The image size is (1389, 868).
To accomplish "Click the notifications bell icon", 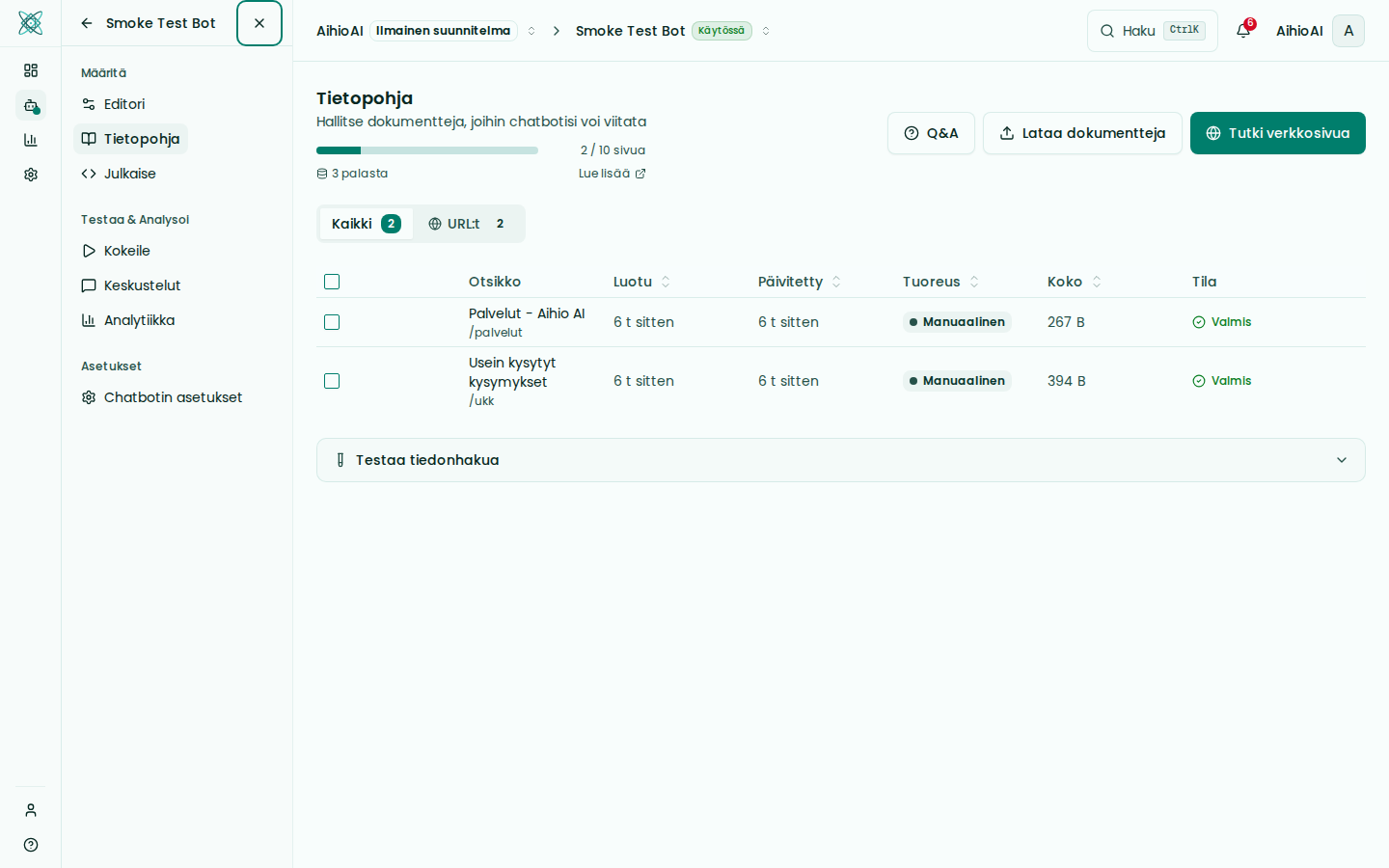I will 1242,31.
